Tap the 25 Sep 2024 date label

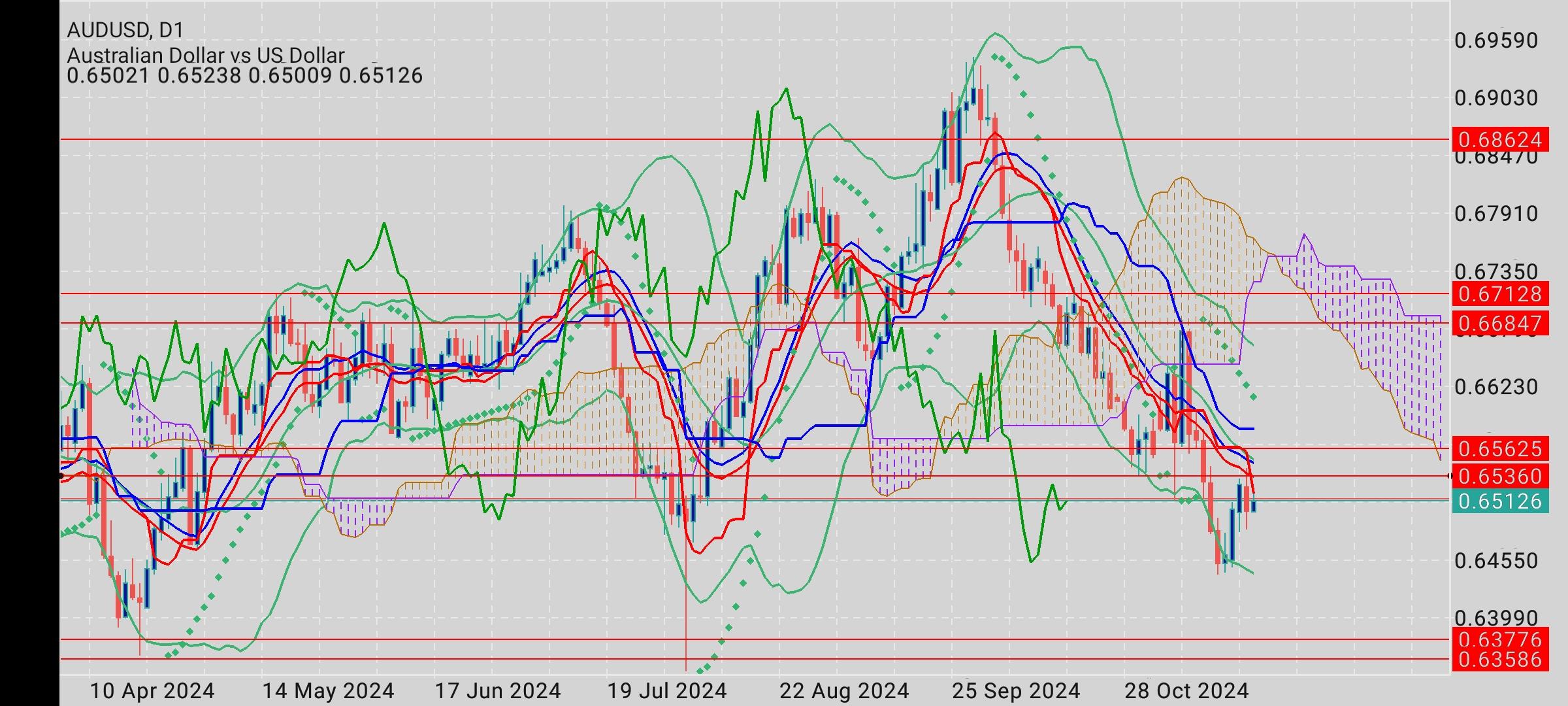[1016, 691]
